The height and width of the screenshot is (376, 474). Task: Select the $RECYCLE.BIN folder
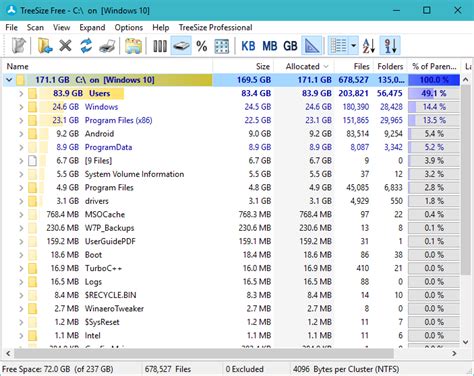[110, 295]
